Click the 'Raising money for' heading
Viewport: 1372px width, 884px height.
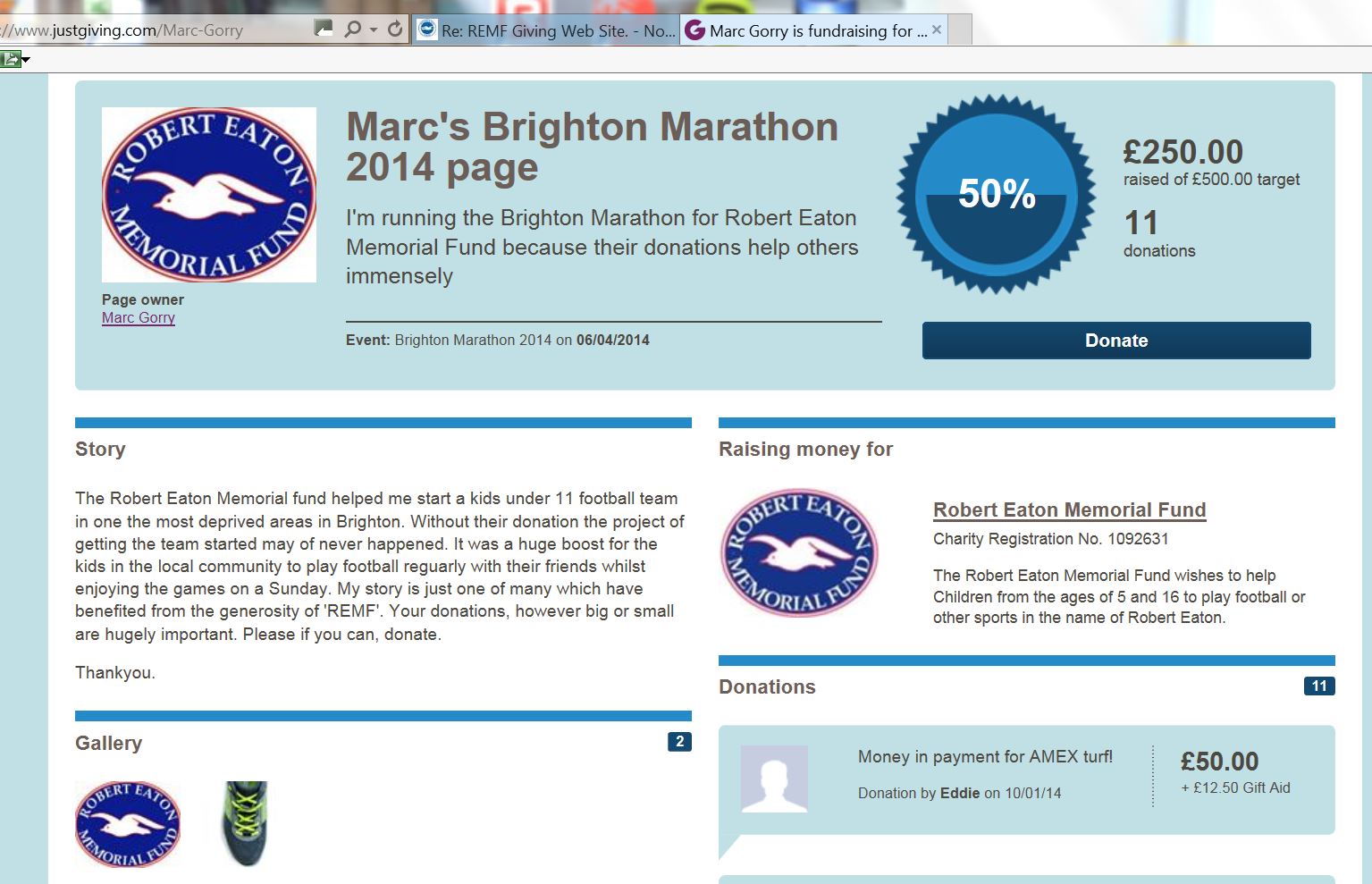(x=806, y=450)
